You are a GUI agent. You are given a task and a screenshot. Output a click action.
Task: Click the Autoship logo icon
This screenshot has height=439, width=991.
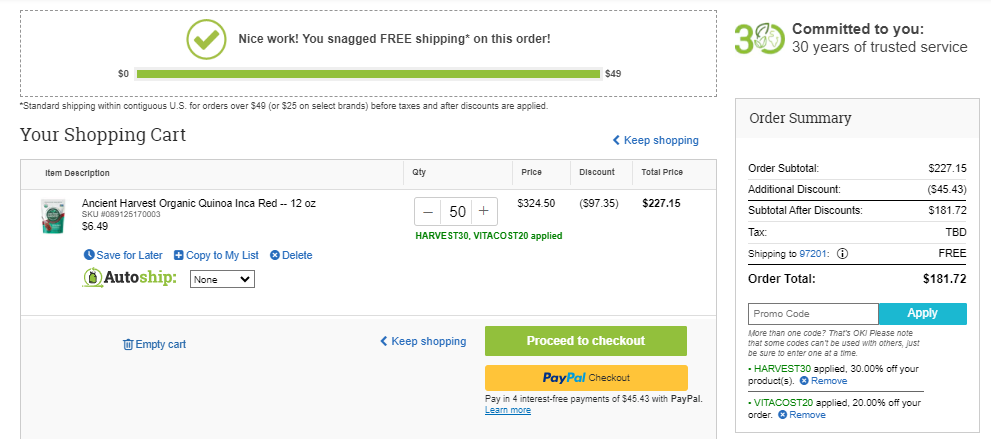[92, 278]
